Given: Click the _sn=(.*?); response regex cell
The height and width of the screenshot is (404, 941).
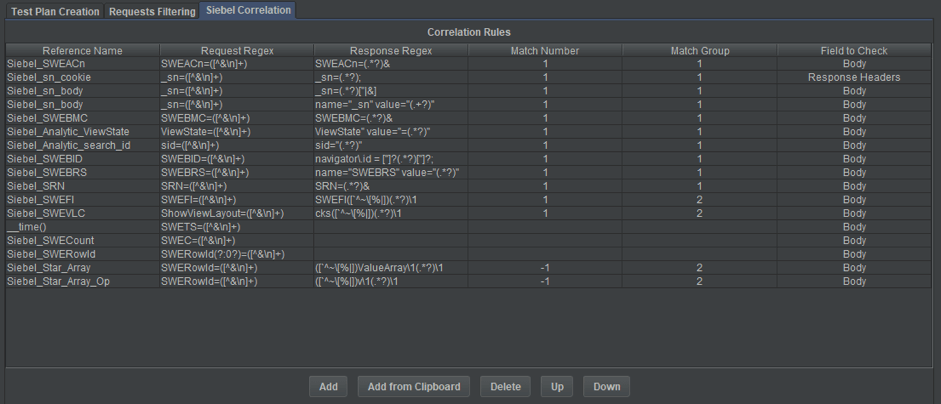Looking at the screenshot, I should click(x=391, y=77).
